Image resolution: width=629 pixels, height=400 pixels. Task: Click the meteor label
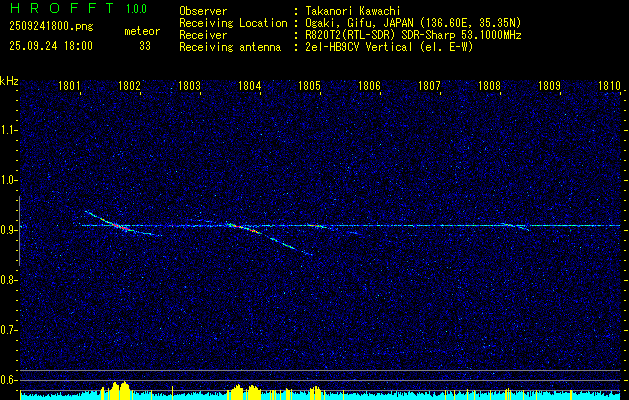click(142, 31)
